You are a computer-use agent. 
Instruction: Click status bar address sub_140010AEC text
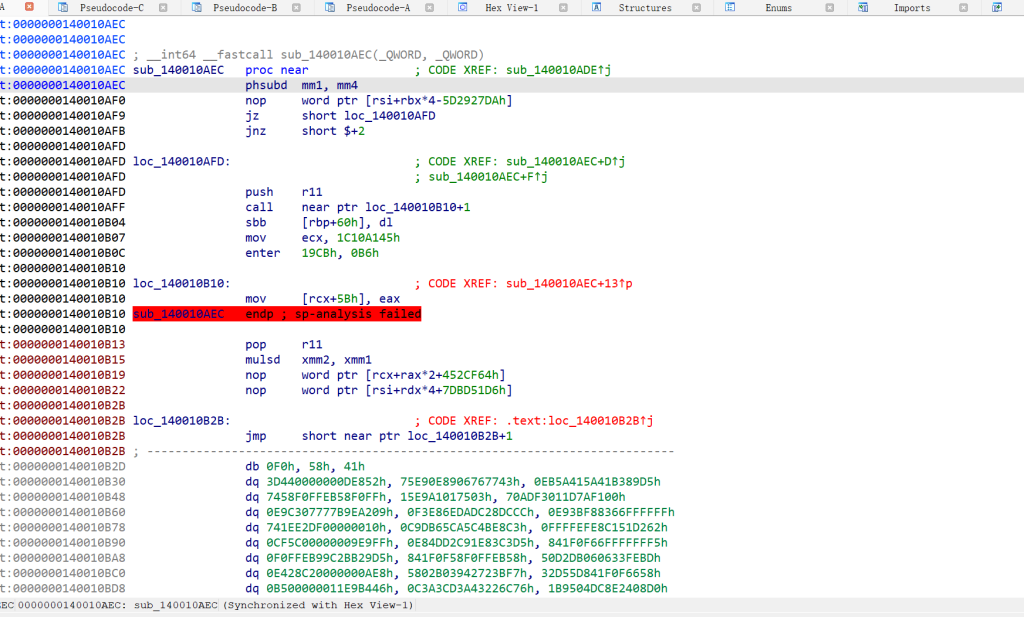[176, 606]
